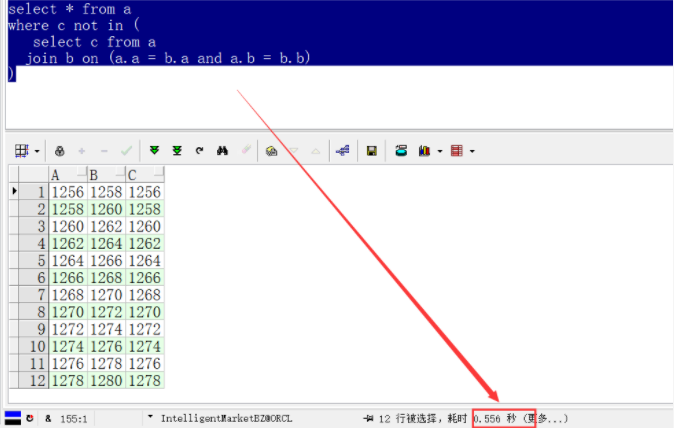
Task: Click the post changes checkmark icon
Action: pos(126,151)
